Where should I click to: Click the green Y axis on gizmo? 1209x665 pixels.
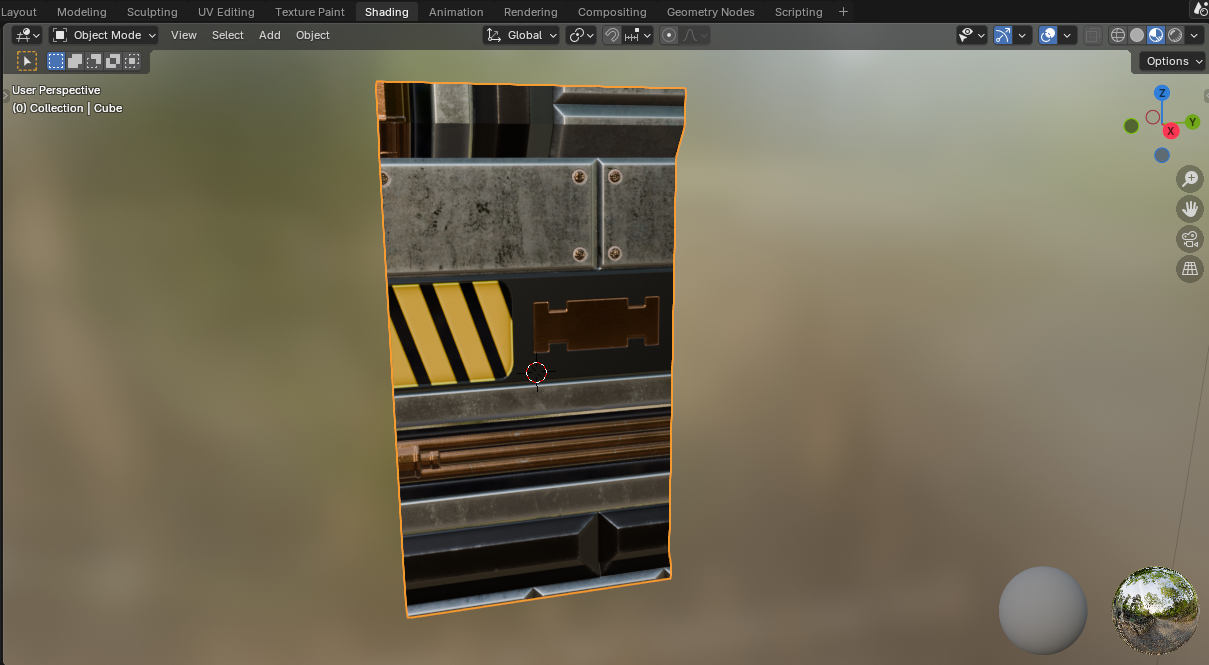(1192, 122)
